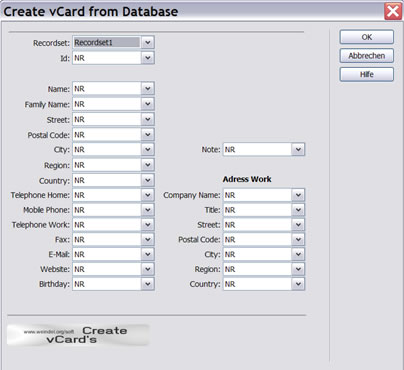
Task: Click the Abbrechen button to cancel
Action: 367,56
